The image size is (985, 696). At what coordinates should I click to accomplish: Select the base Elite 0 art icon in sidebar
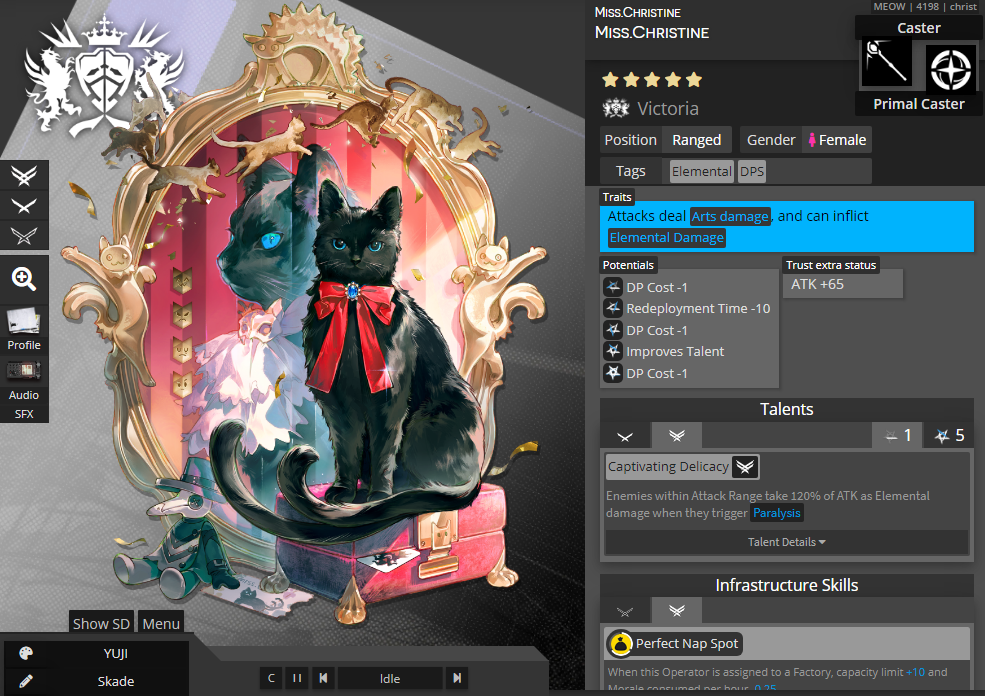24,236
